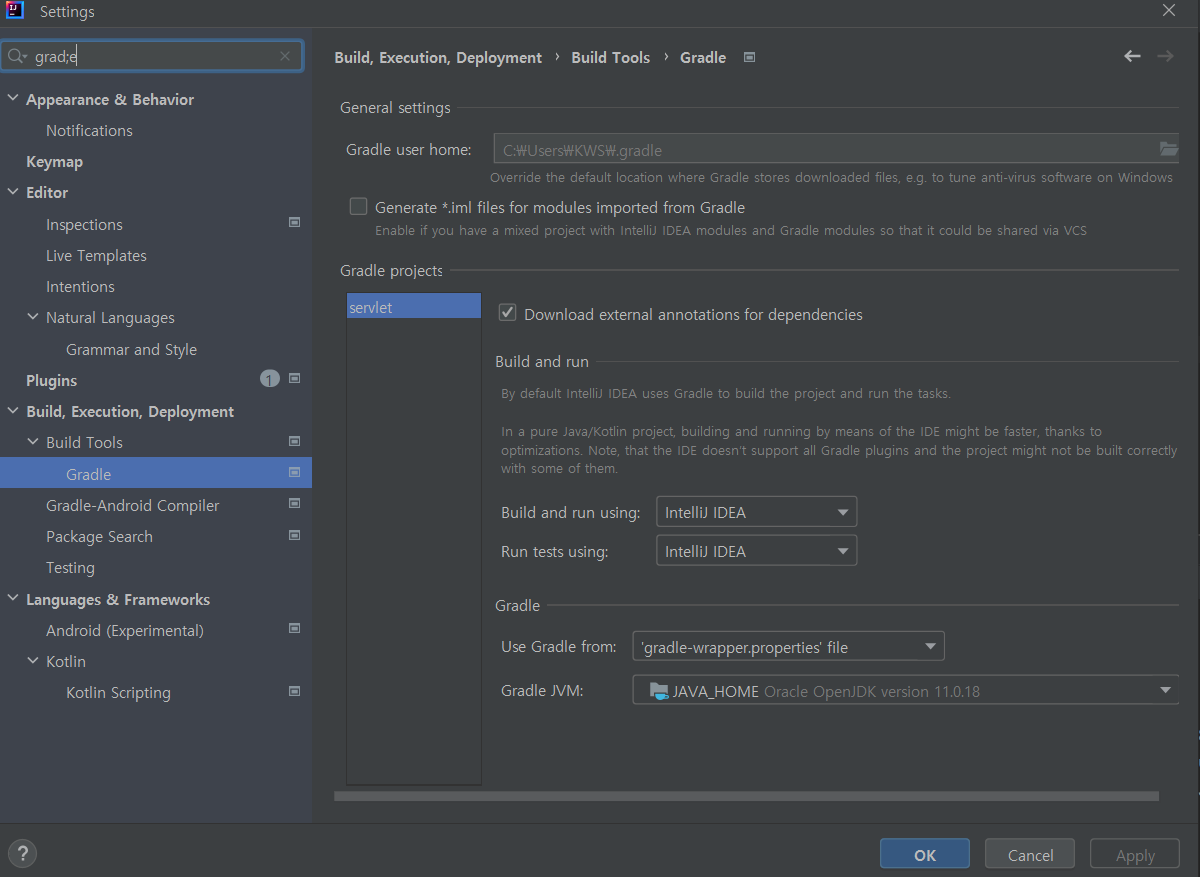Open Notifications settings
Viewport: 1200px width, 877px height.
(x=89, y=130)
